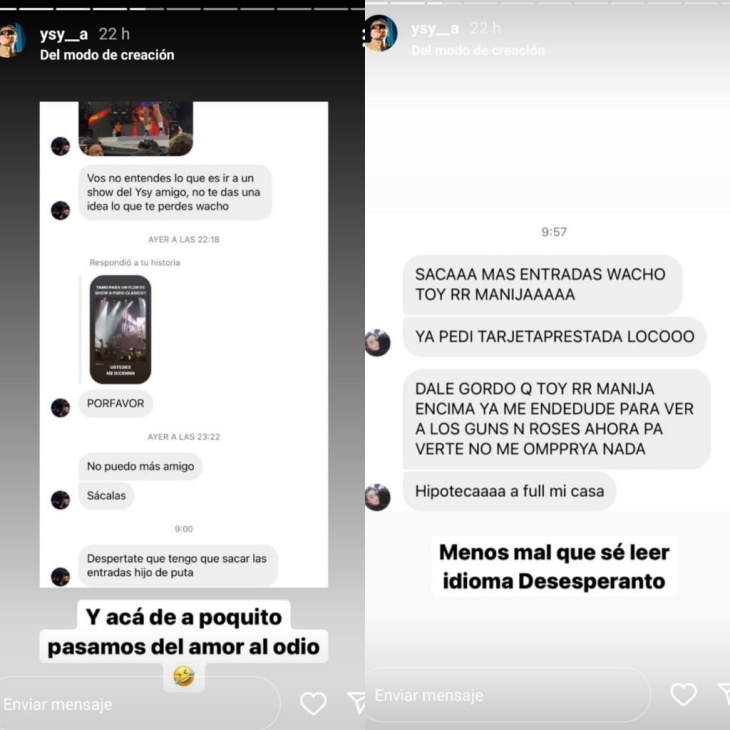Like the left story with heart icon
This screenshot has width=730, height=730.
click(313, 703)
